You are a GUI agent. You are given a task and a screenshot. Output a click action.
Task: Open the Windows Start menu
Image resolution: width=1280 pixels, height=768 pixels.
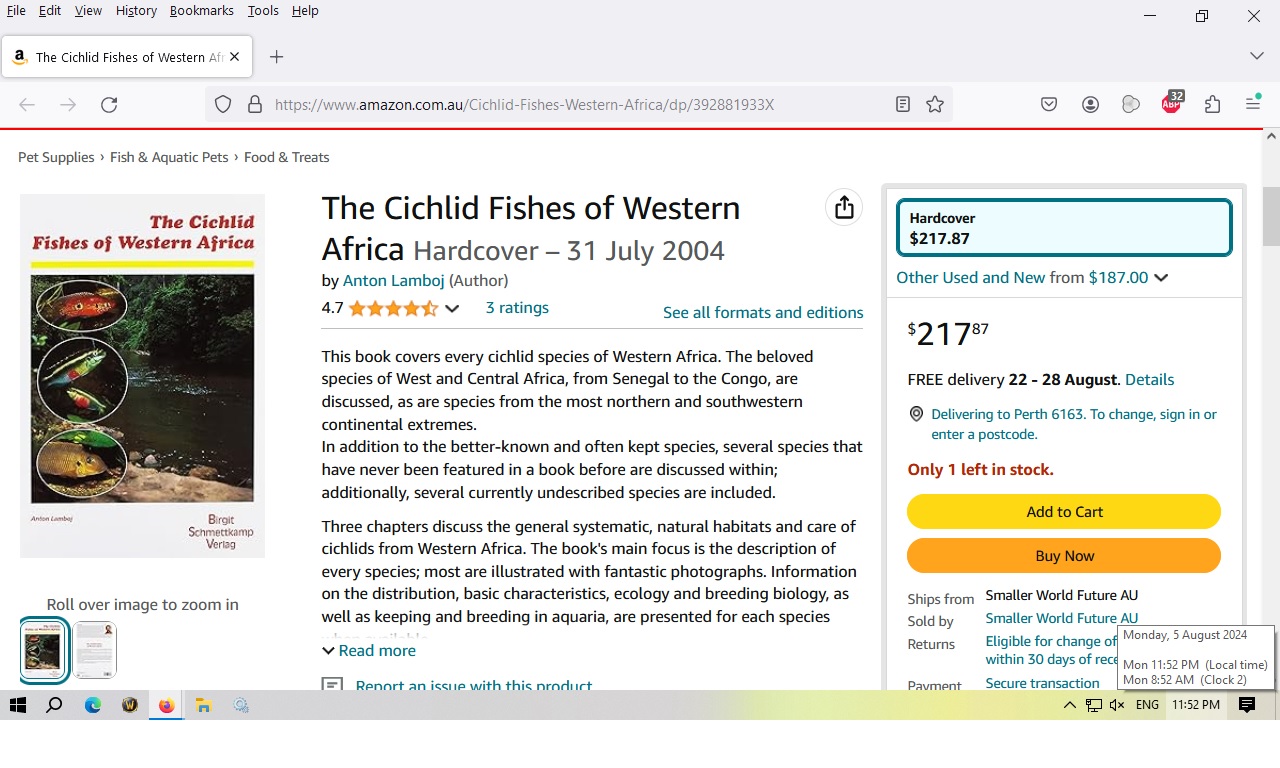18,705
